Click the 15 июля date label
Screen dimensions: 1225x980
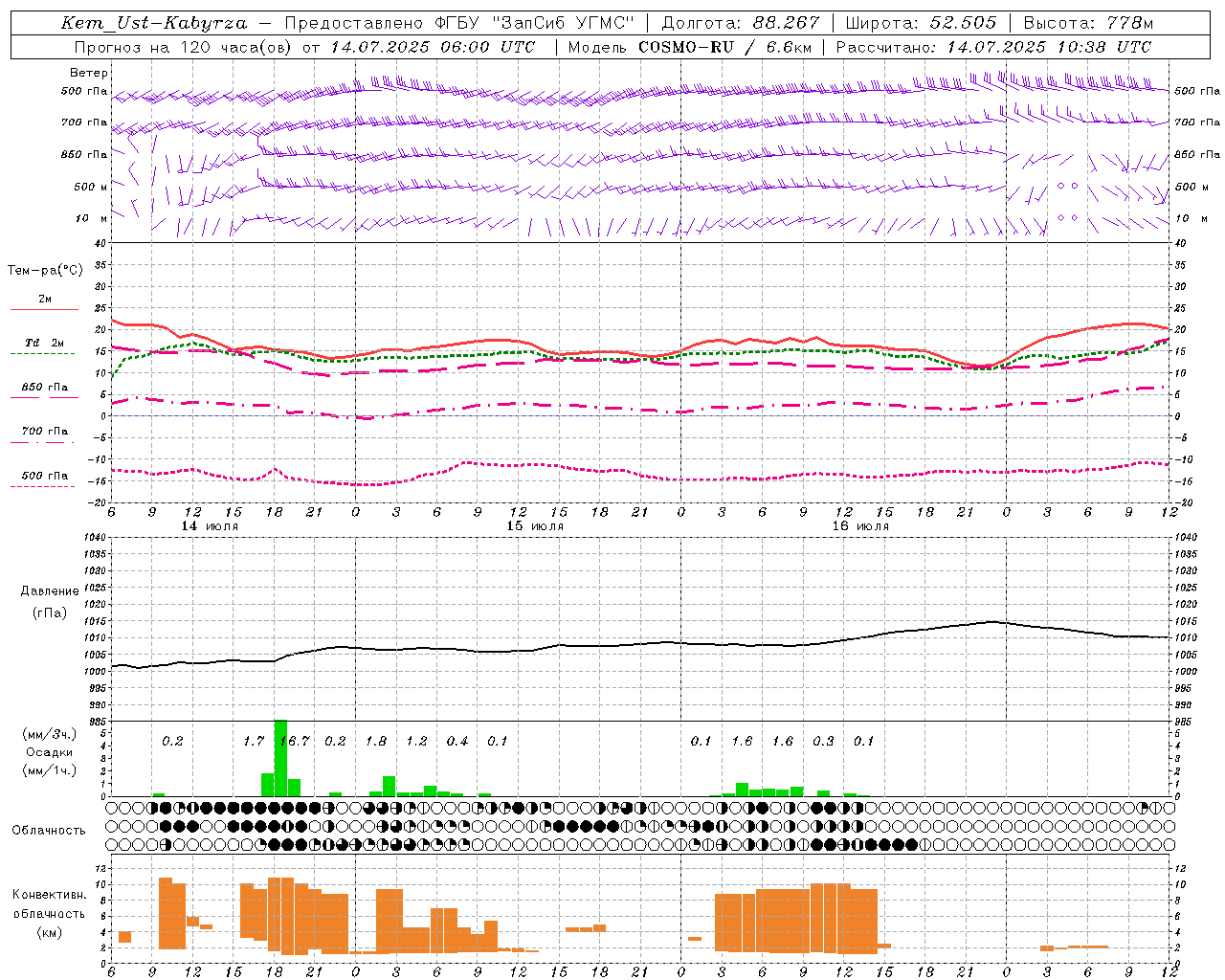click(535, 526)
